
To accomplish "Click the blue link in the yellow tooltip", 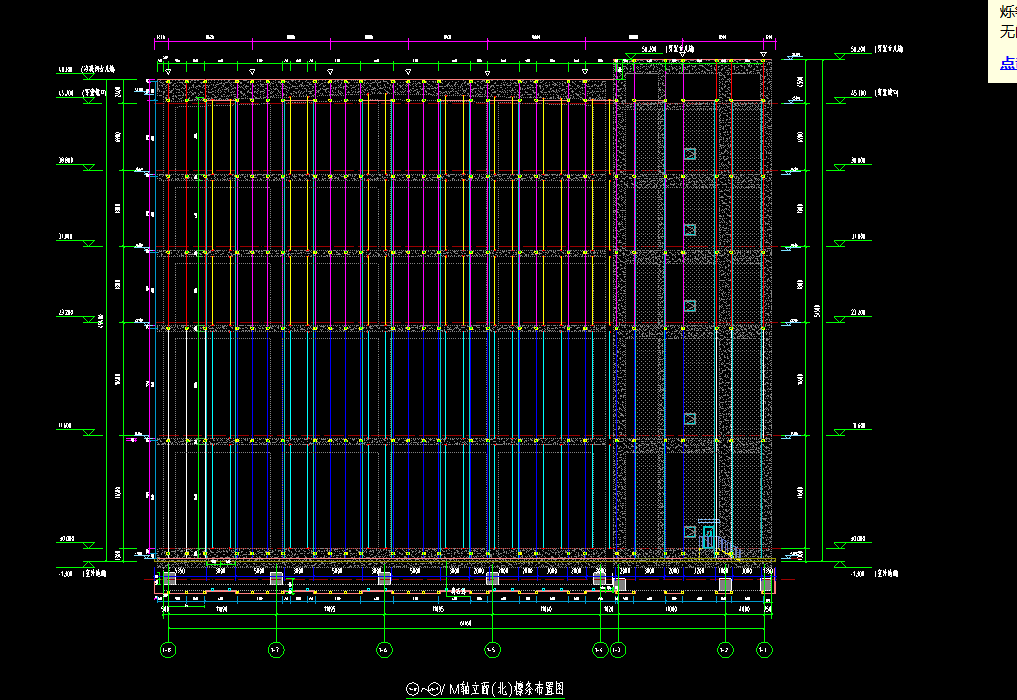I will pos(1009,63).
